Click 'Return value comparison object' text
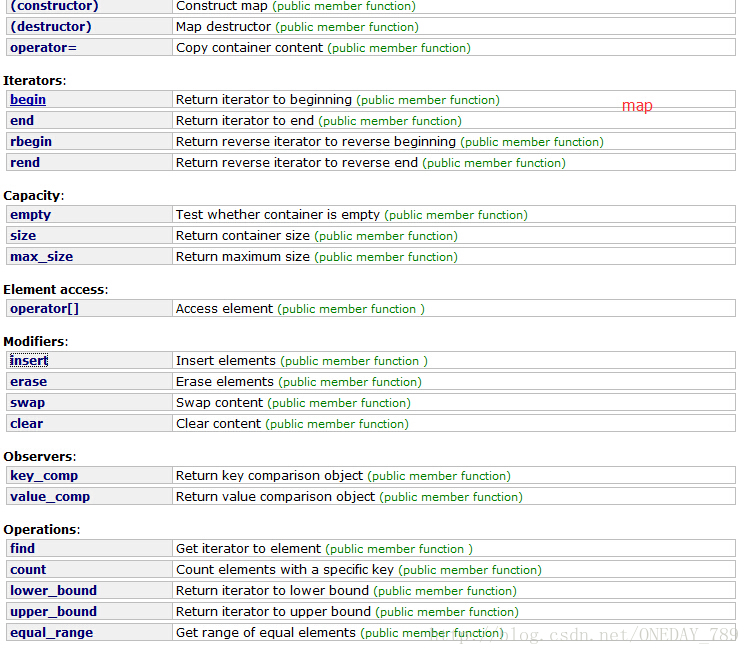 [276, 497]
